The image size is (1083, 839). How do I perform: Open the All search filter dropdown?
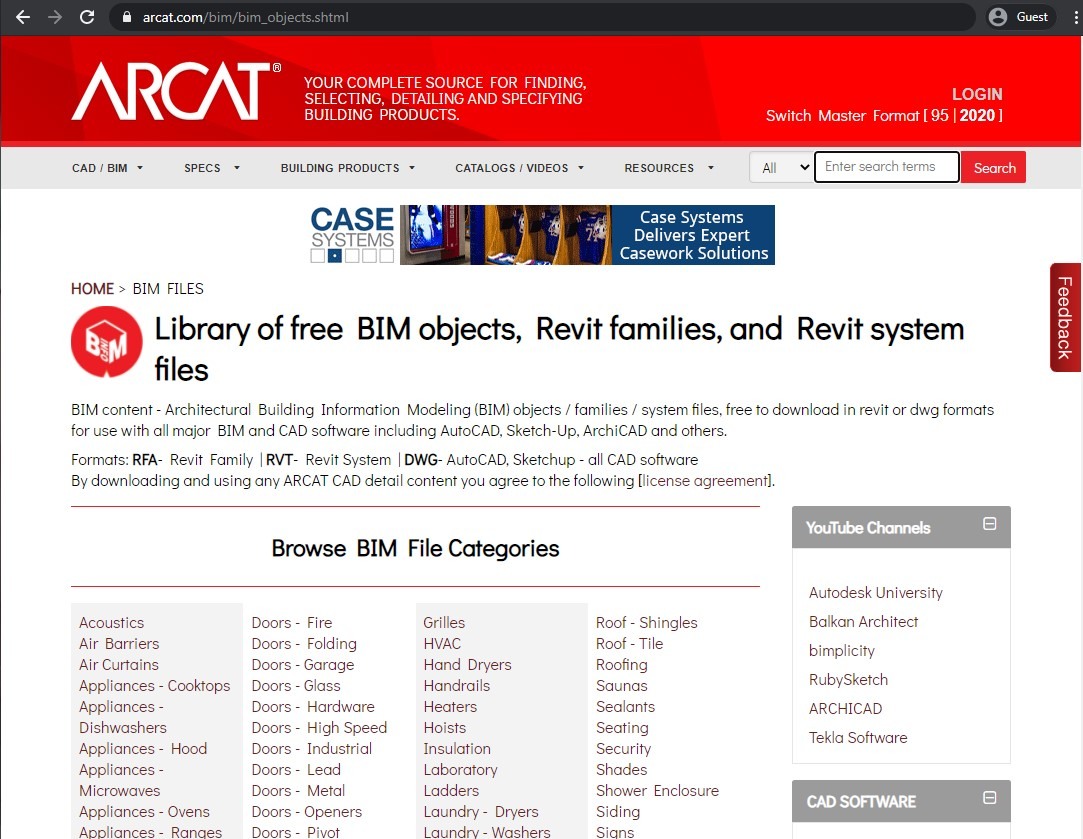click(781, 167)
